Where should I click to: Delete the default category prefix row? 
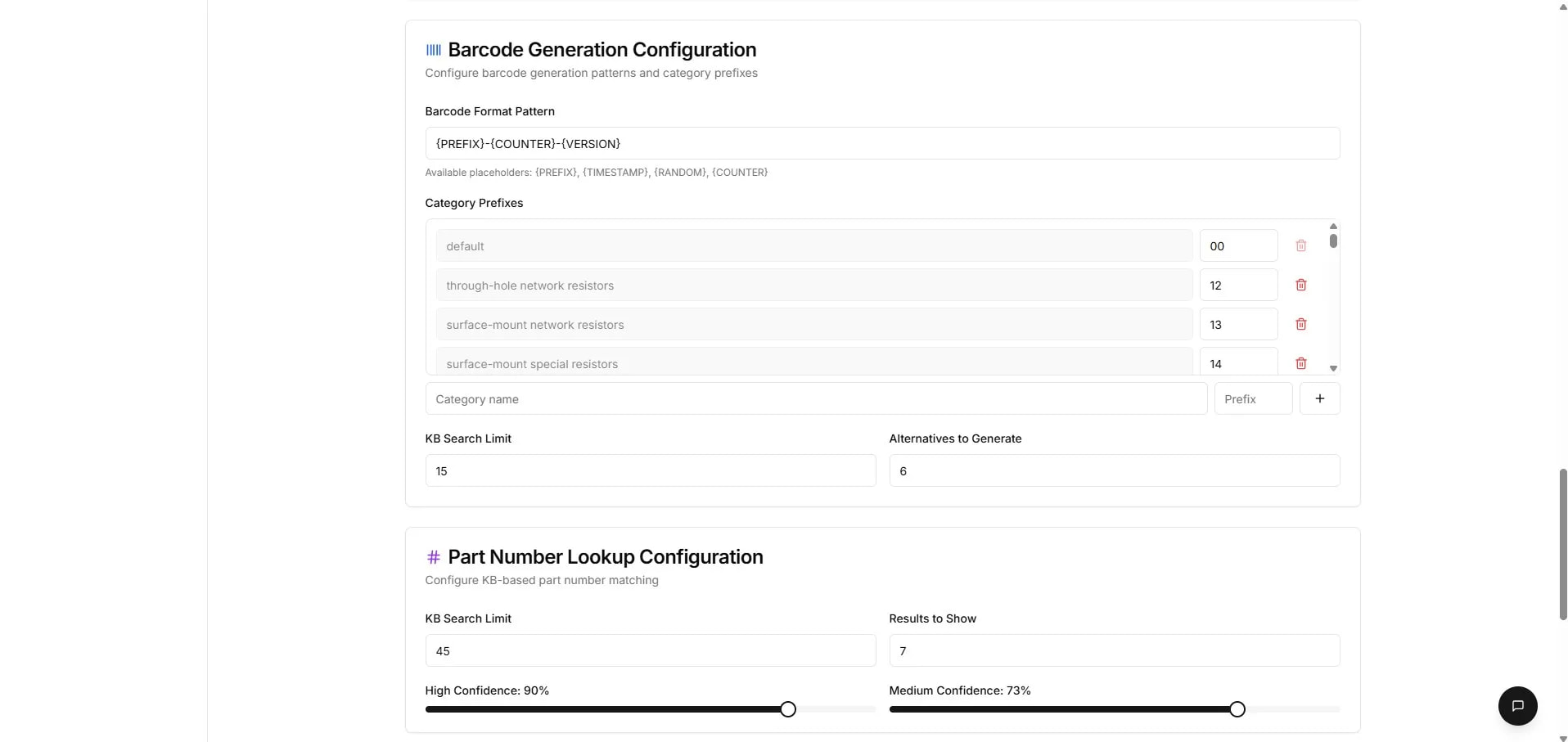[x=1300, y=245]
